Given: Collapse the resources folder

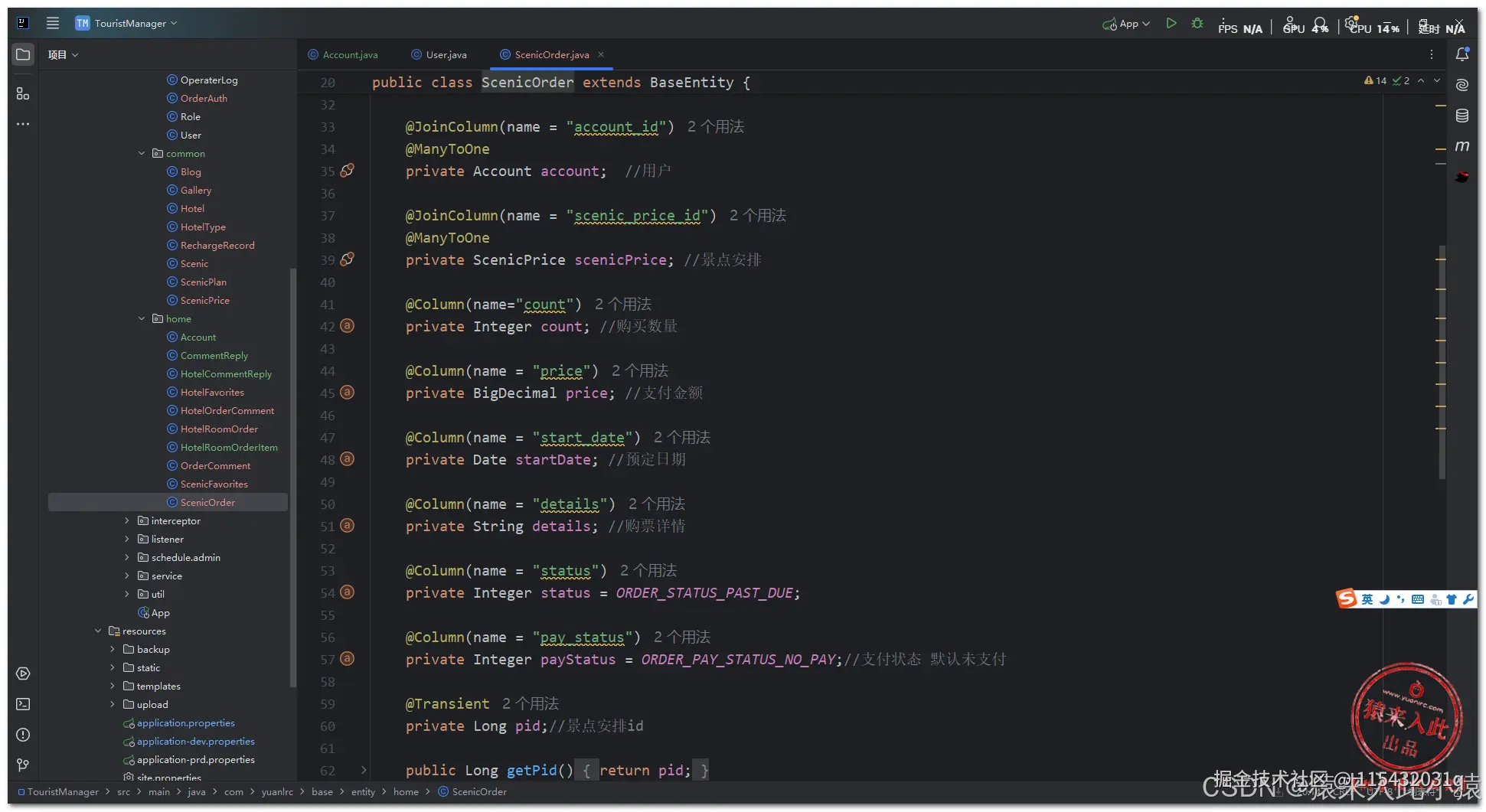Looking at the screenshot, I should coord(98,631).
